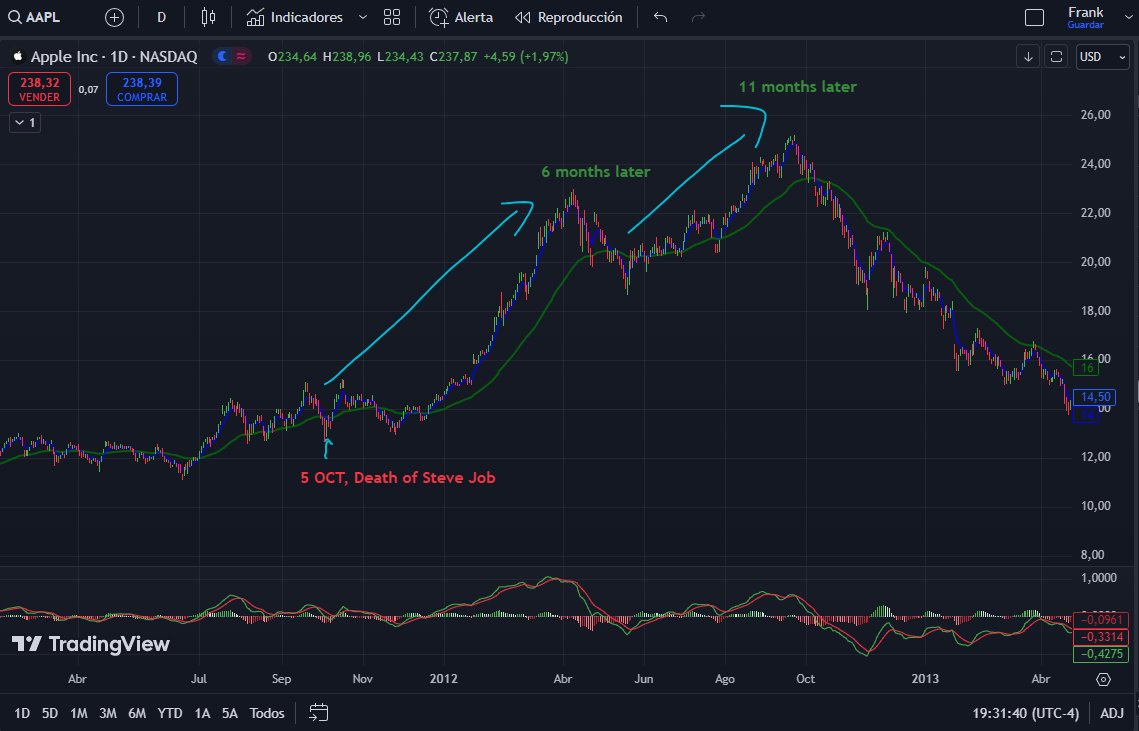This screenshot has width=1139, height=731.
Task: Toggle the ADJ adjusted data option
Action: 1111,713
